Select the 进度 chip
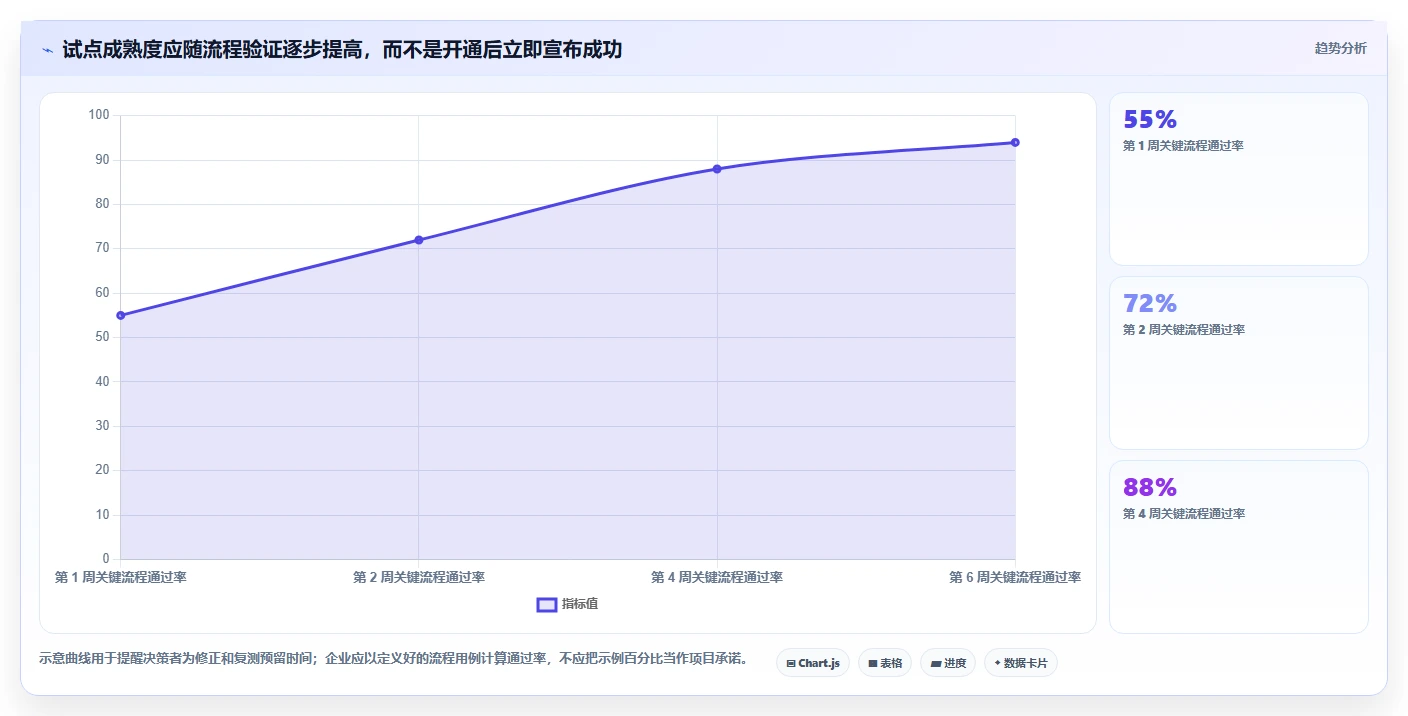Screen dimensions: 1408x716 coord(948,663)
